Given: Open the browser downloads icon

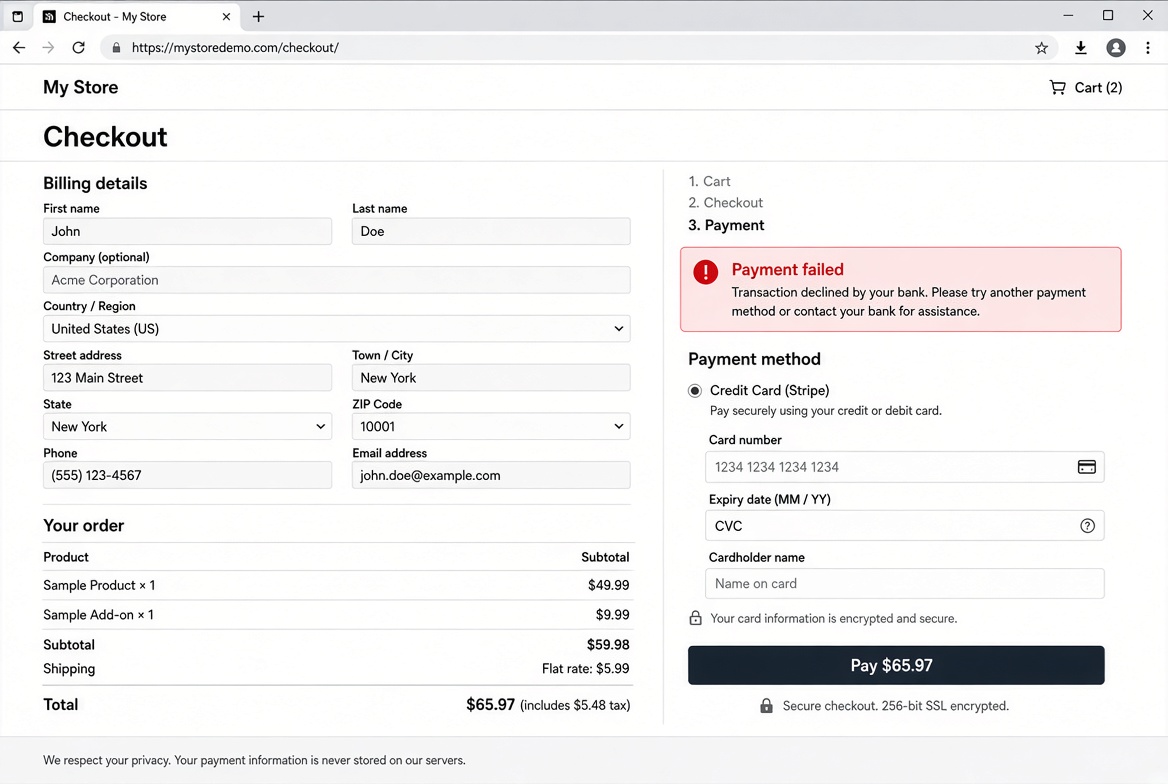Looking at the screenshot, I should coord(1081,48).
